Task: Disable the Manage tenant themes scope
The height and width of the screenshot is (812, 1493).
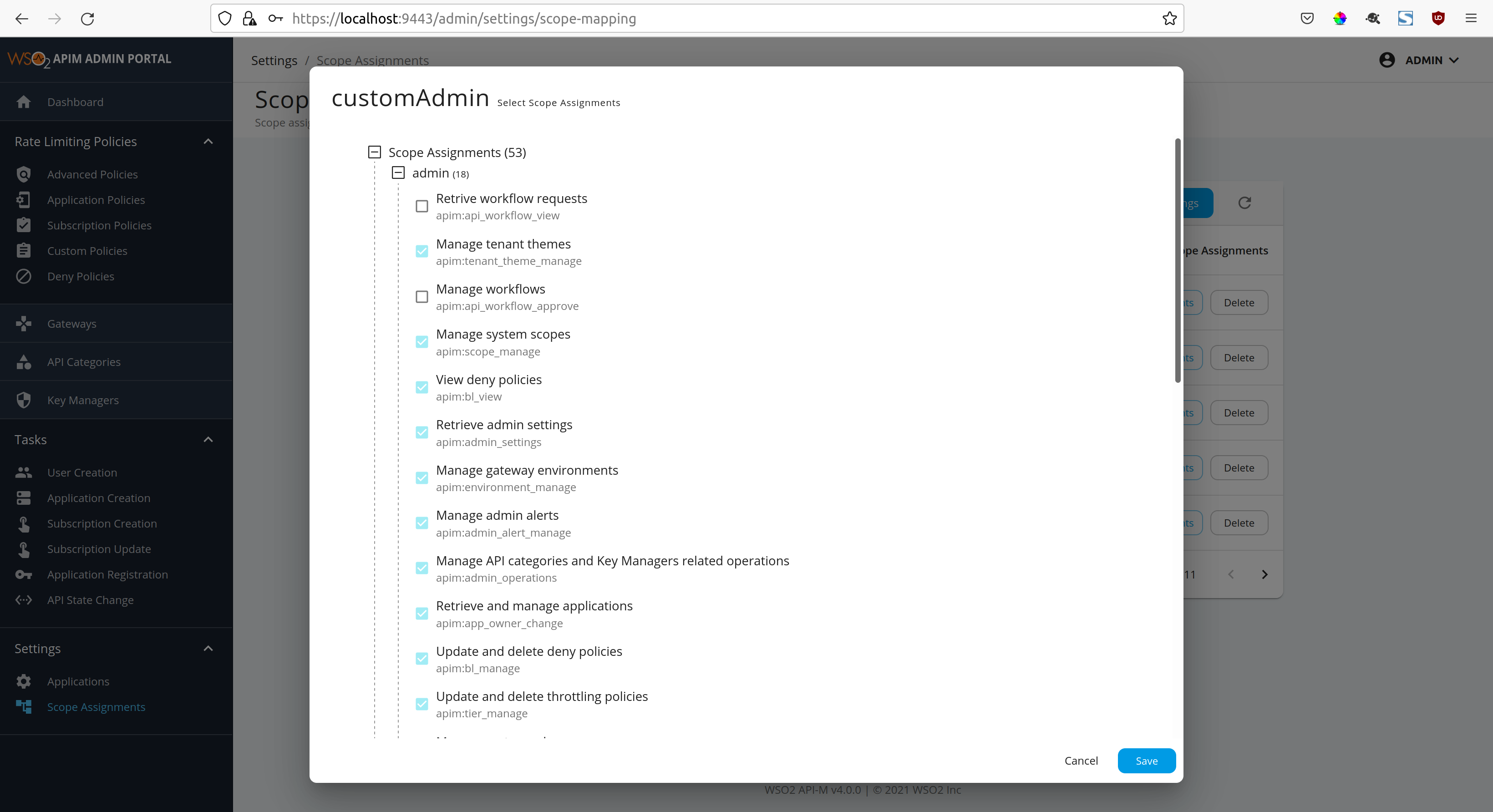Action: click(421, 252)
